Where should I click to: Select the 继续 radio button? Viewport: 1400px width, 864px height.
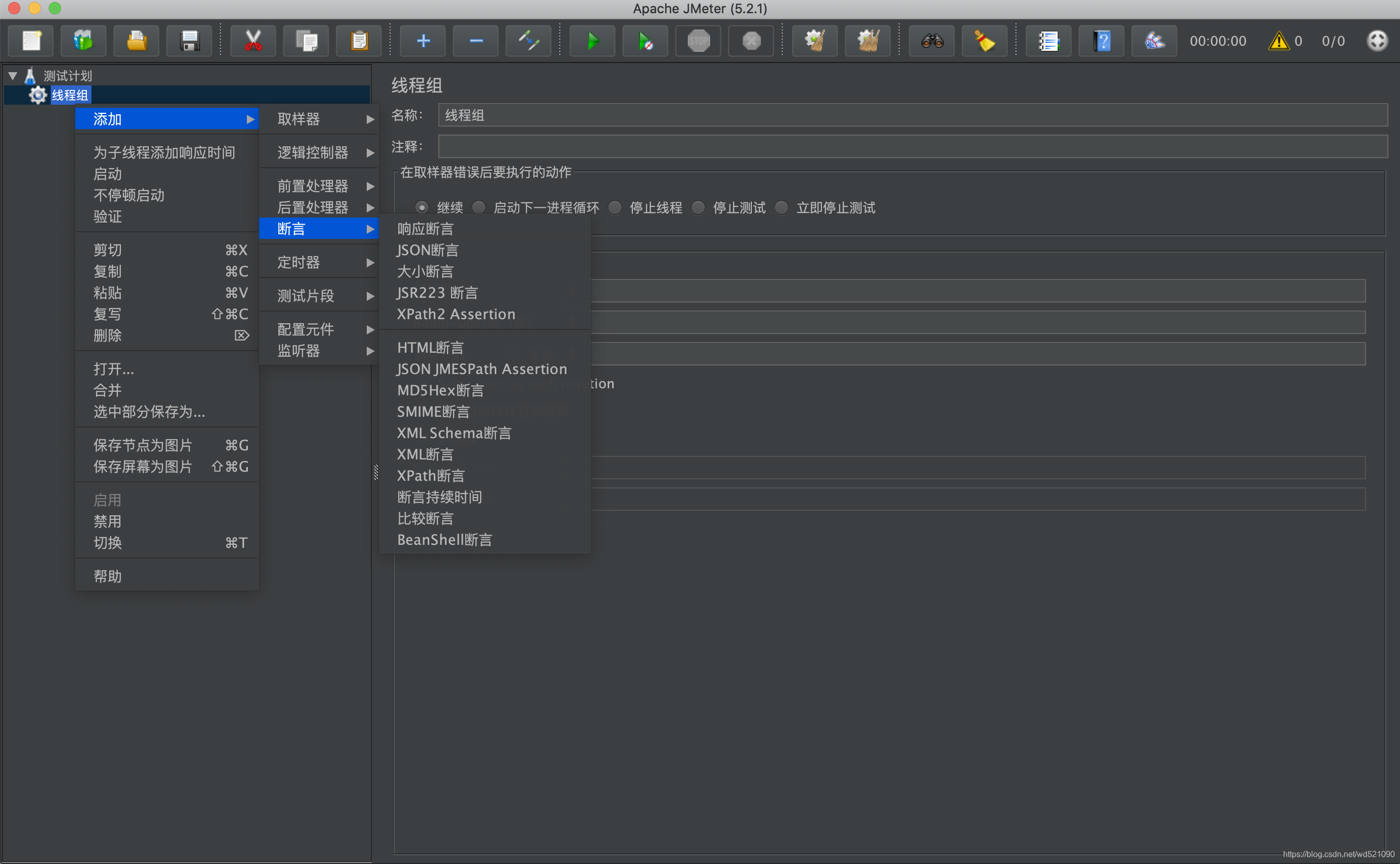[422, 207]
